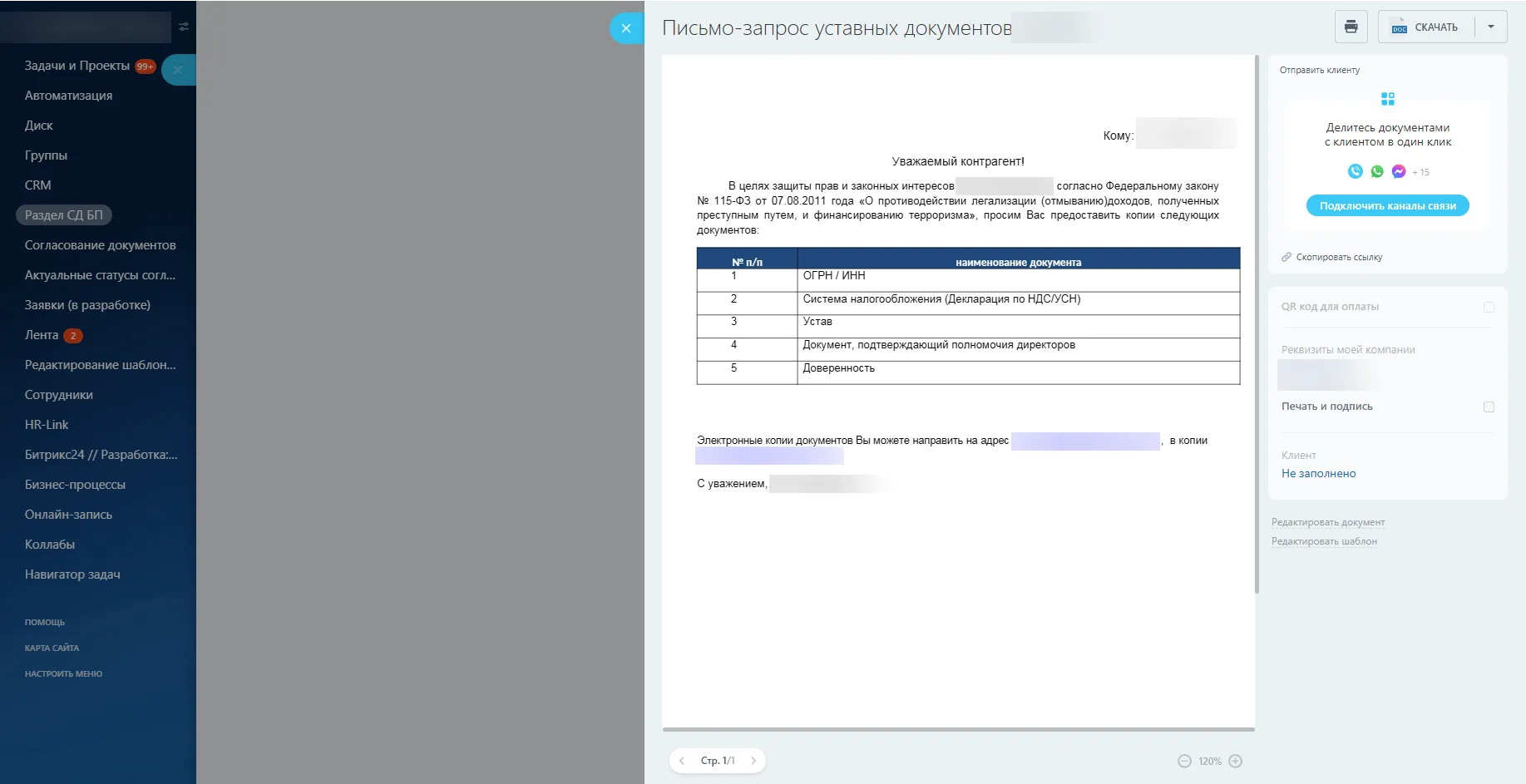
Task: Close the document slider panel
Action: point(626,28)
